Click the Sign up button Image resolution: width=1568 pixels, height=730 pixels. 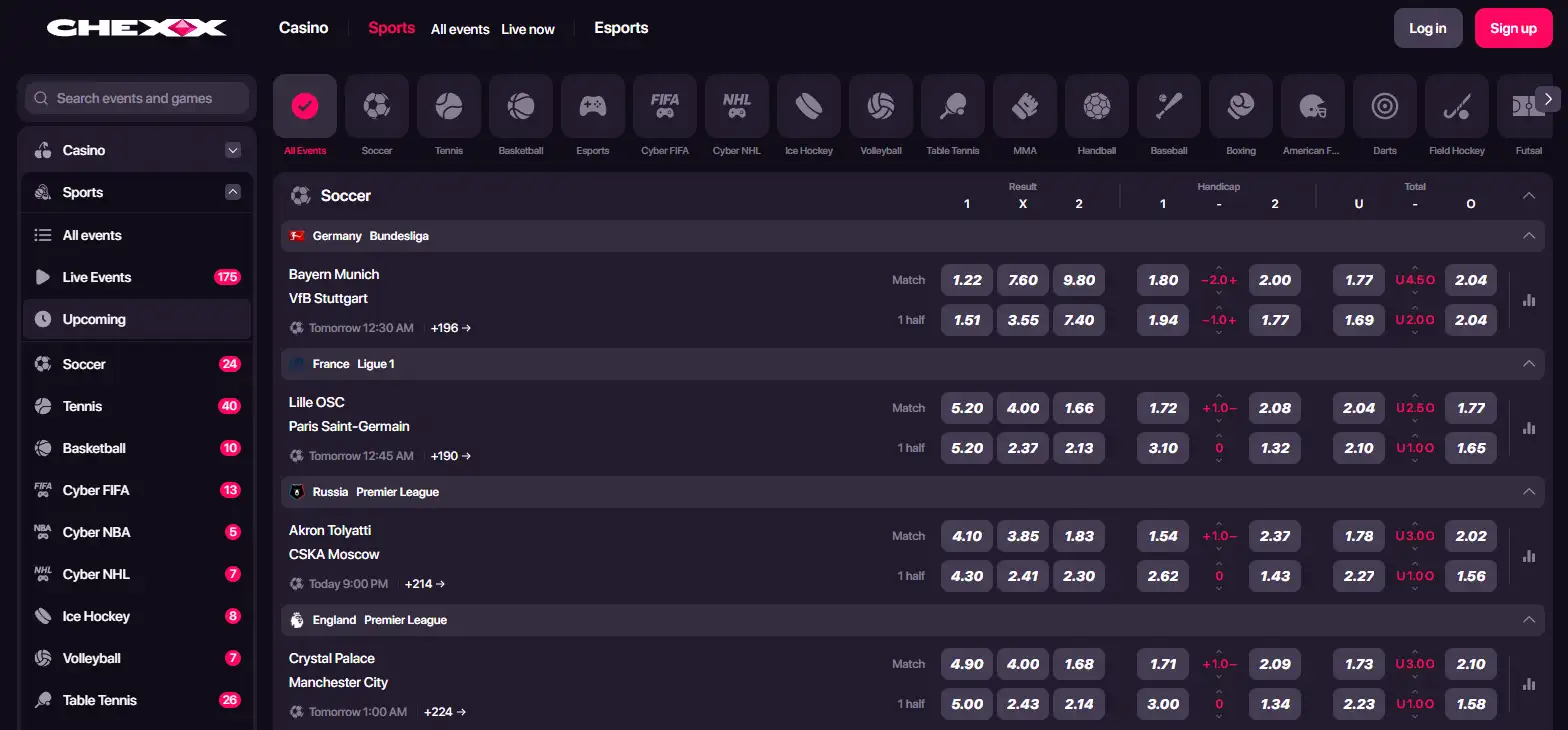[1513, 28]
